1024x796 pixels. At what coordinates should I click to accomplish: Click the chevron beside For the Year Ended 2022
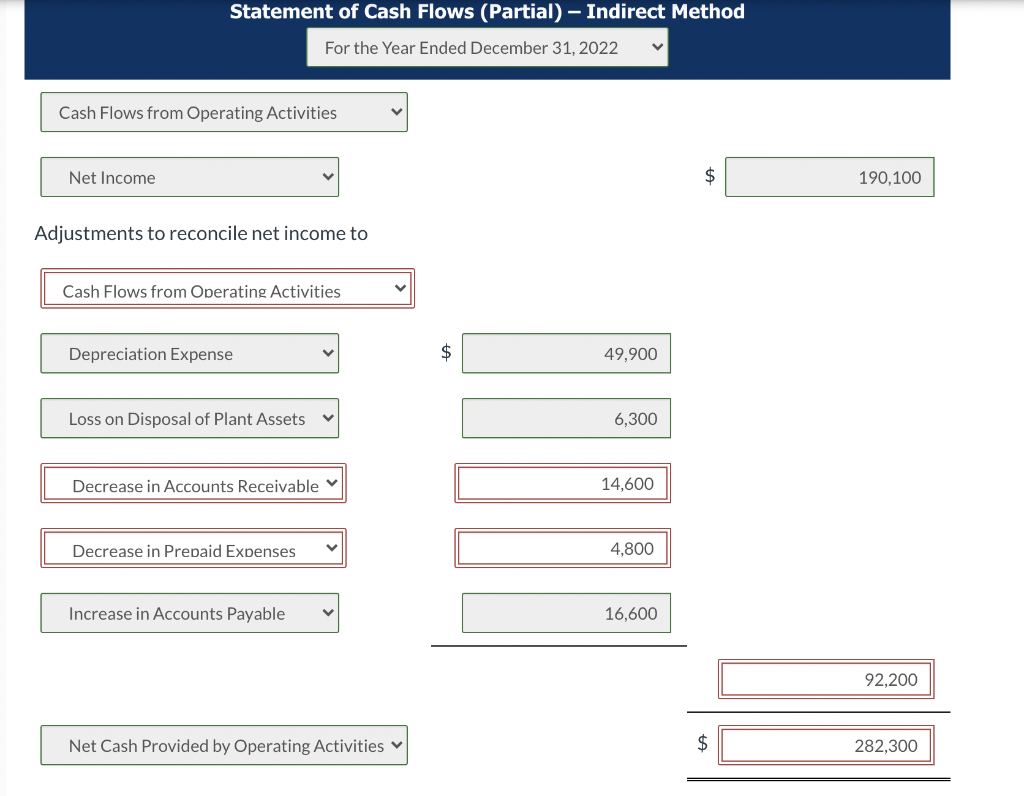[x=655, y=47]
